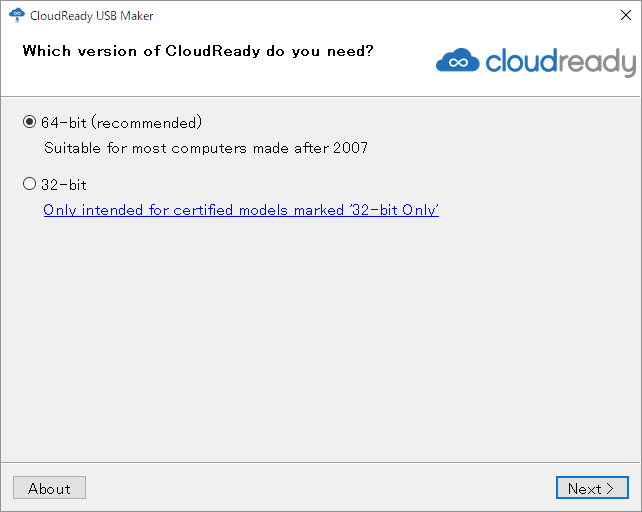Open the About dialog

pyautogui.click(x=49, y=487)
